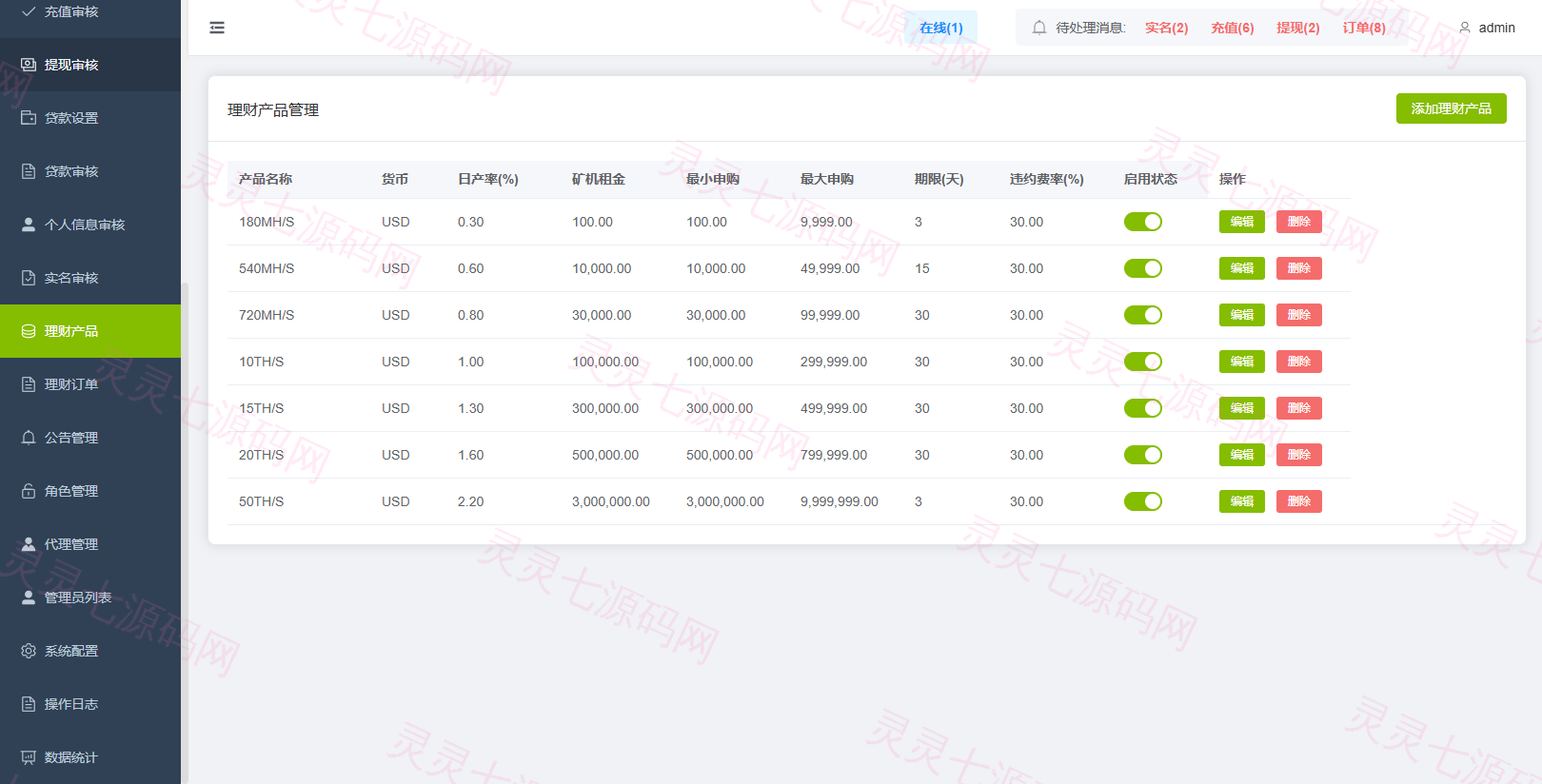
Task: Edit the 180MH/S product
Action: coord(1242,222)
